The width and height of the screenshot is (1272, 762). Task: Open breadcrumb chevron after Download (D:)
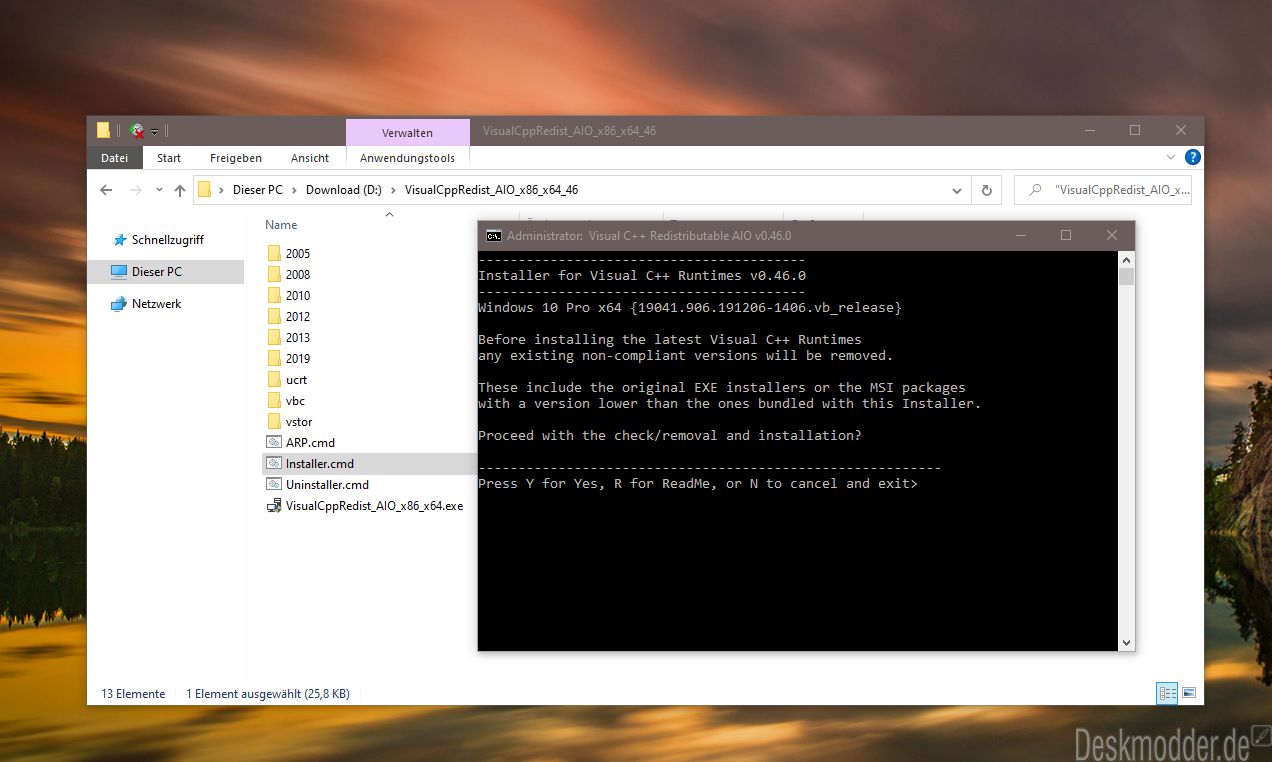tap(393, 190)
